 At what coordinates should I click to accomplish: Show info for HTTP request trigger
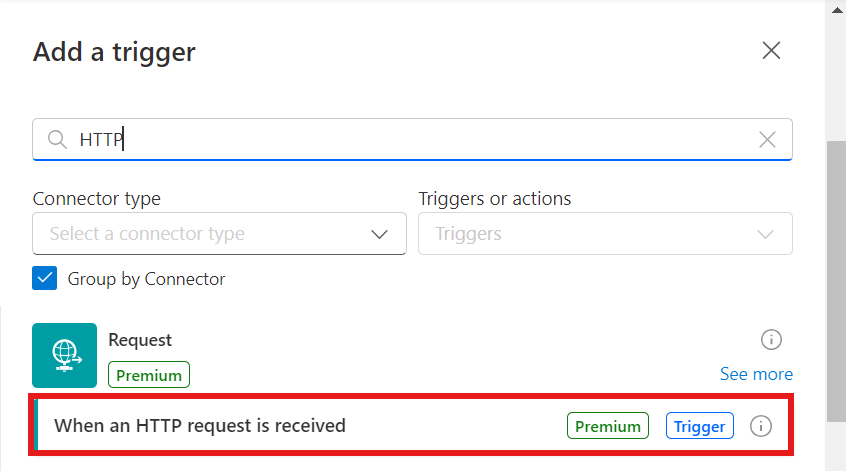click(x=761, y=426)
